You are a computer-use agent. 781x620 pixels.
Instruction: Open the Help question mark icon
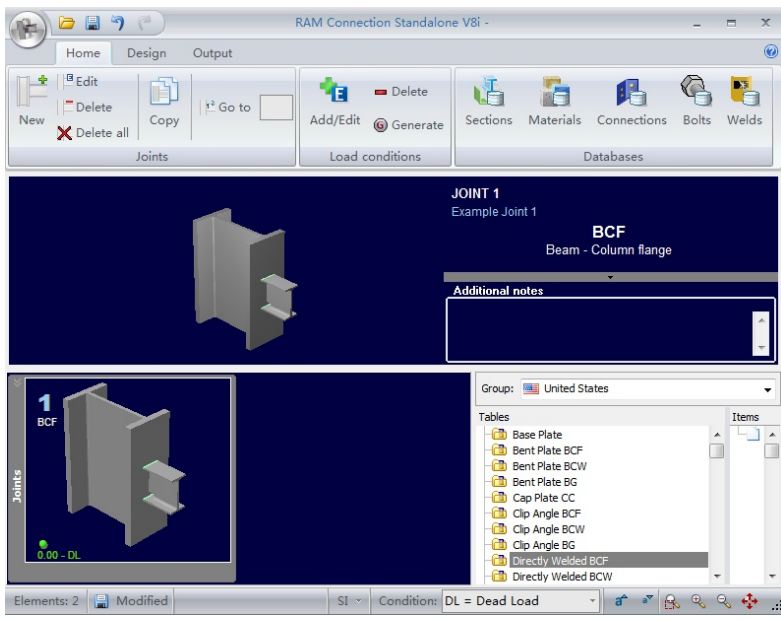770,51
